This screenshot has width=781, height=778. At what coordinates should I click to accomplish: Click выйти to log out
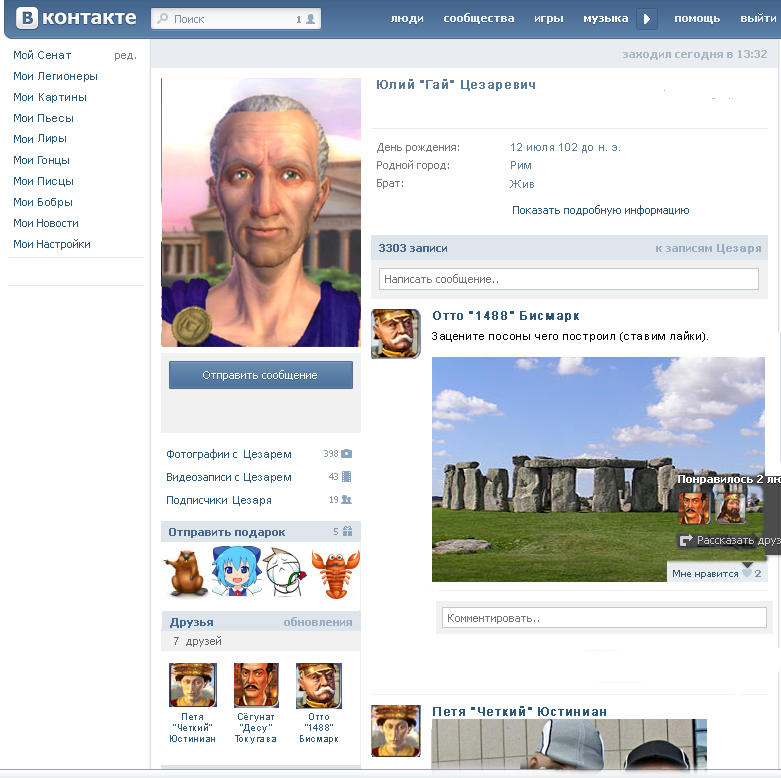(x=758, y=18)
